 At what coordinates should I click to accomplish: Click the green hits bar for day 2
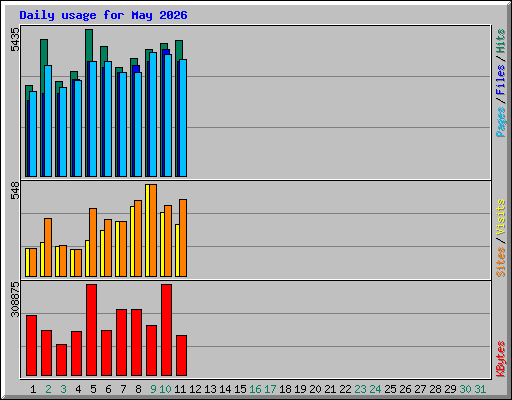[x=44, y=52]
